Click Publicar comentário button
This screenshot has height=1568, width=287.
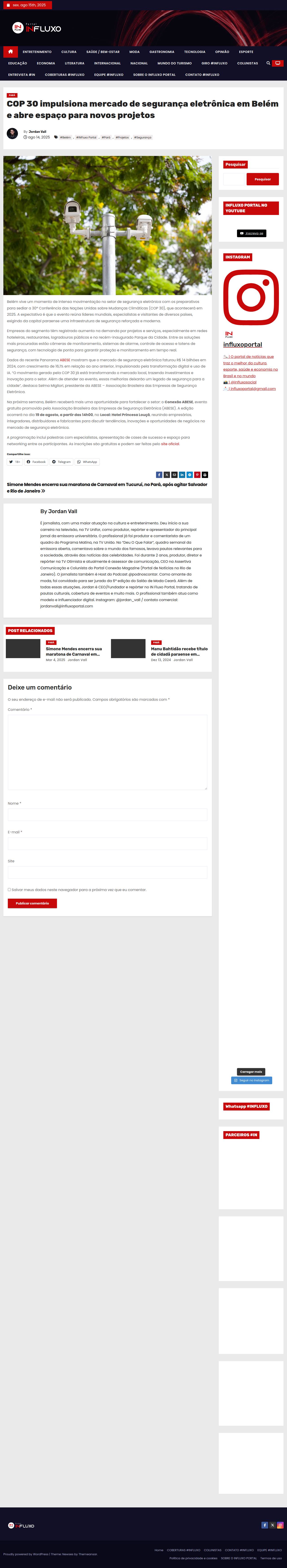[32, 903]
